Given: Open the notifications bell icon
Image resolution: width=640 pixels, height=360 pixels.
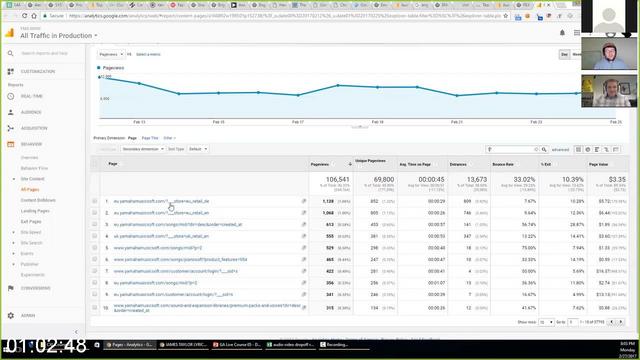Looking at the screenshot, I should pos(562,33).
